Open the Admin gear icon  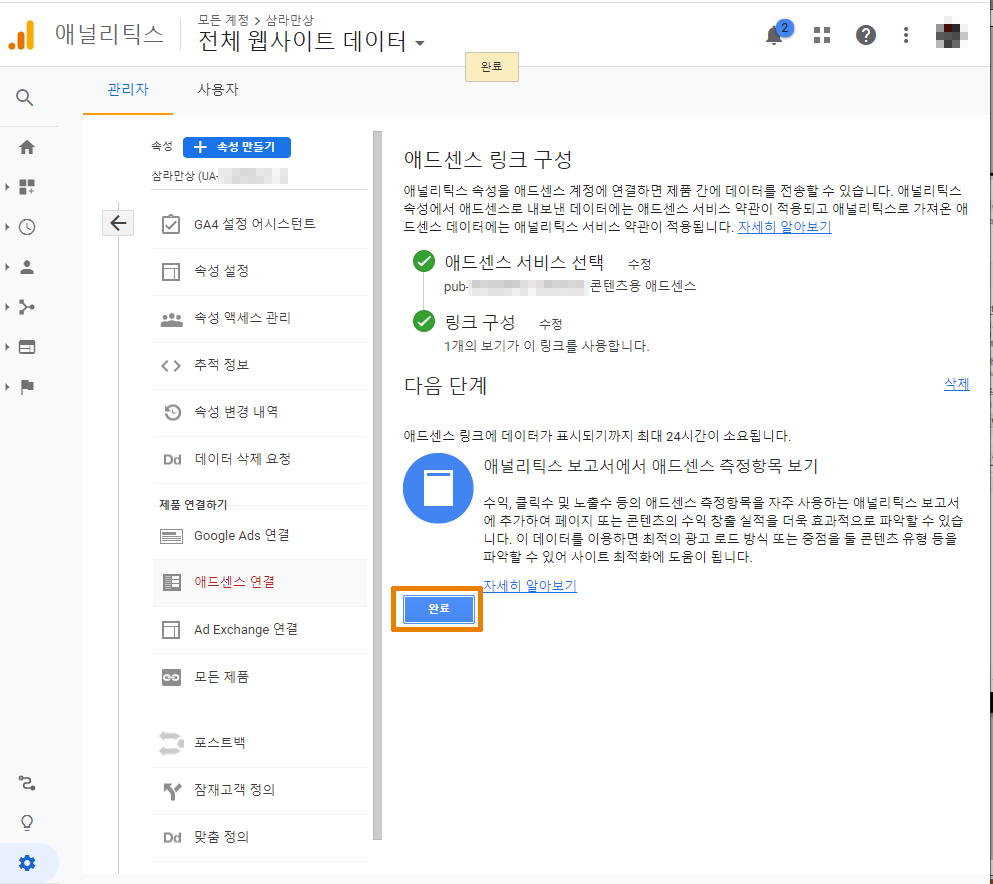point(27,862)
